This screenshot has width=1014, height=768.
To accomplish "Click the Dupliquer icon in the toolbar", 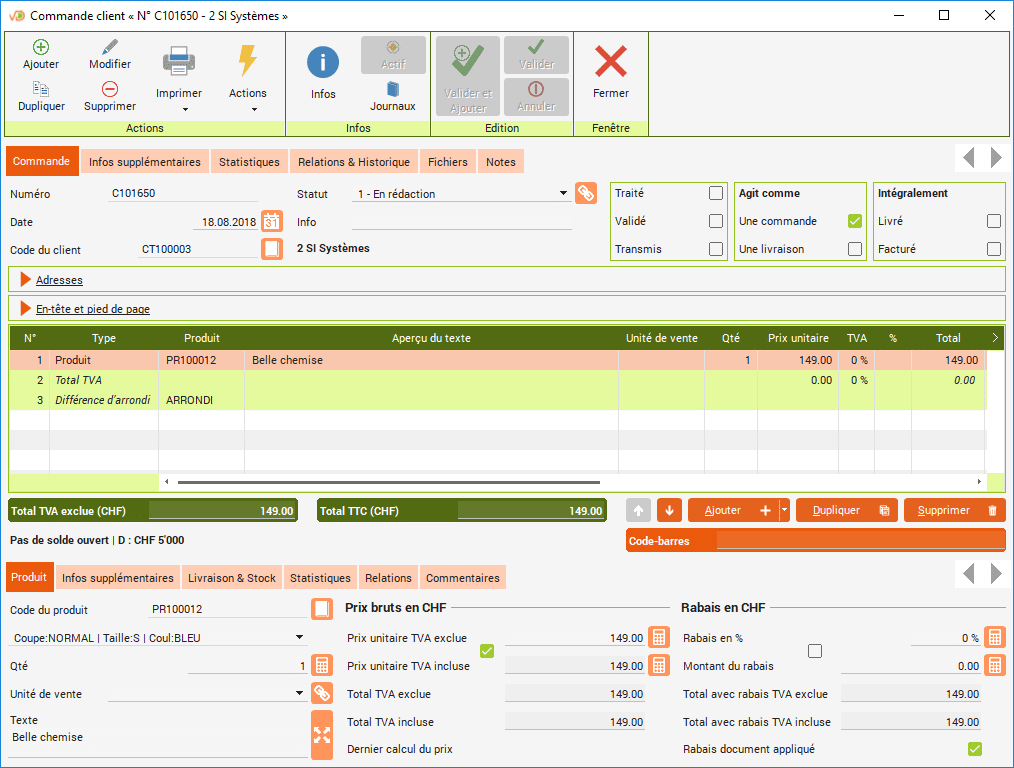I will [41, 90].
